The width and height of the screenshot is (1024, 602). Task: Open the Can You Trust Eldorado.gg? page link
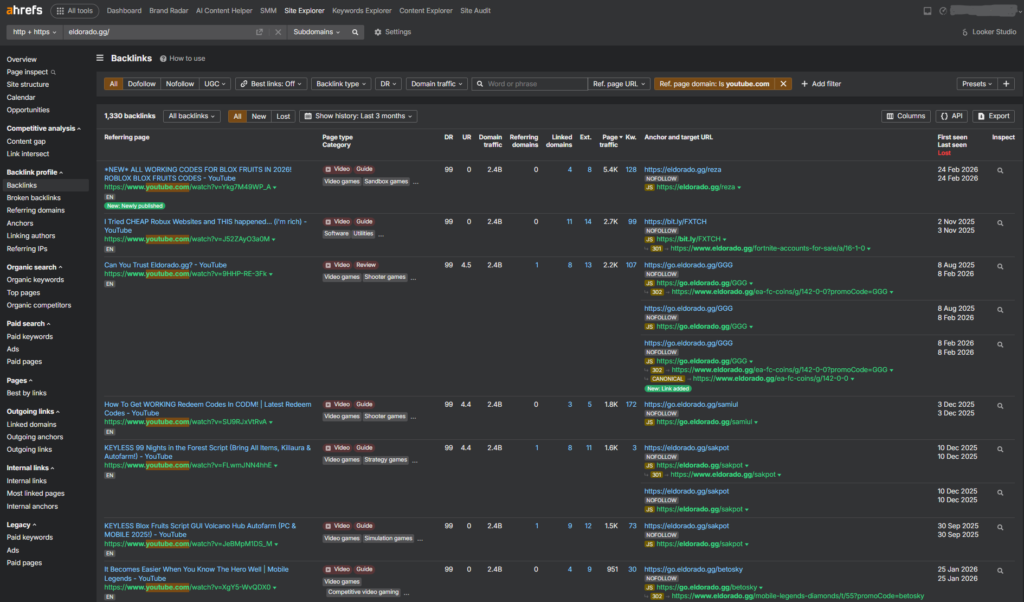tap(165, 265)
